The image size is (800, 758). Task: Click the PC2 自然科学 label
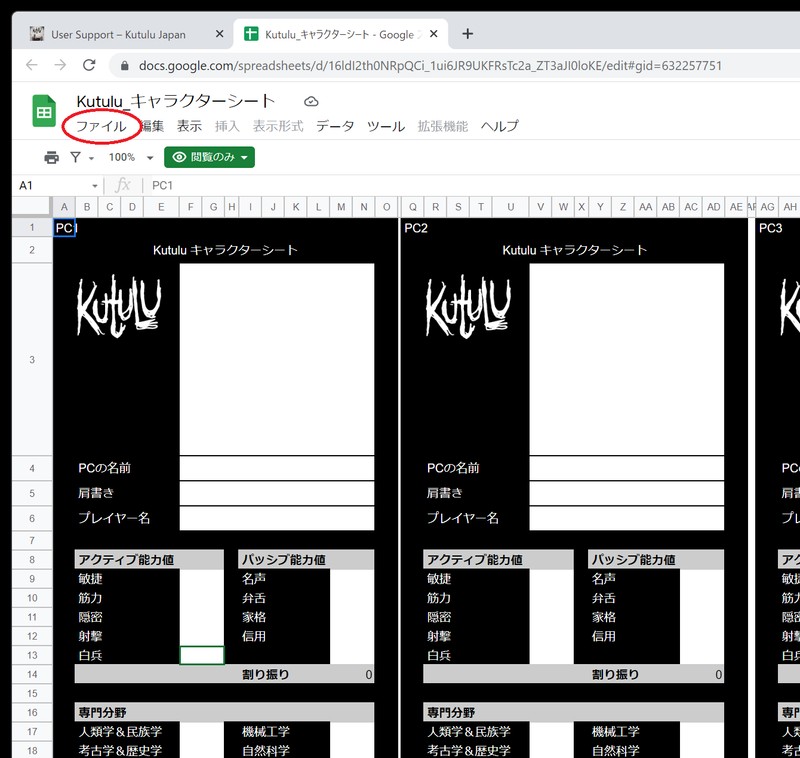pos(615,751)
